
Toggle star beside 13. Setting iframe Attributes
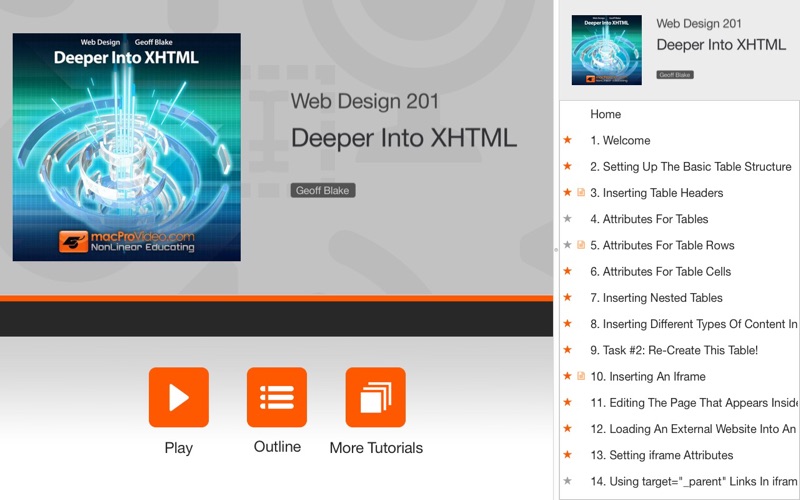click(x=567, y=455)
